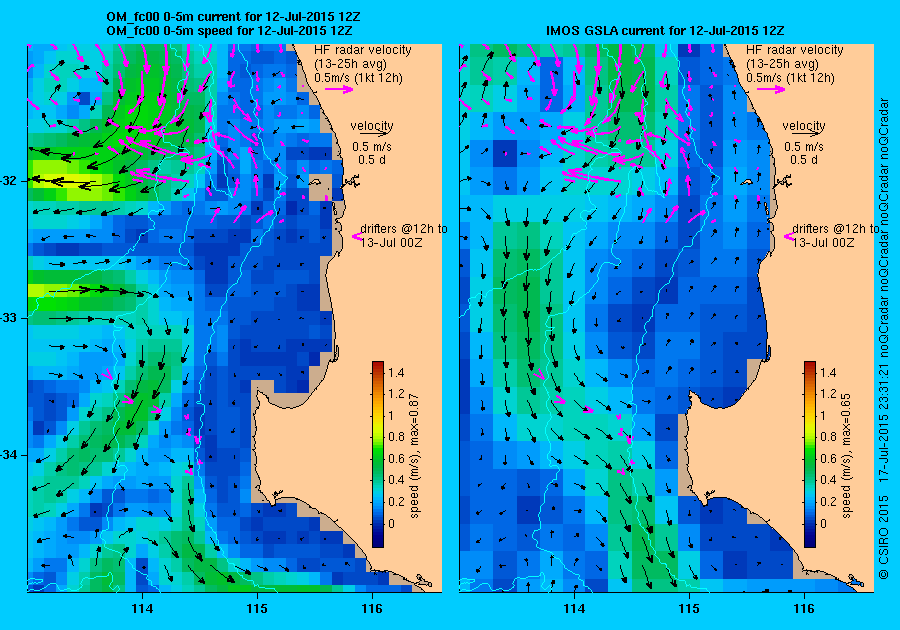Click the 1.2 tick on right colorbar
The width and height of the screenshot is (900, 630).
click(828, 394)
